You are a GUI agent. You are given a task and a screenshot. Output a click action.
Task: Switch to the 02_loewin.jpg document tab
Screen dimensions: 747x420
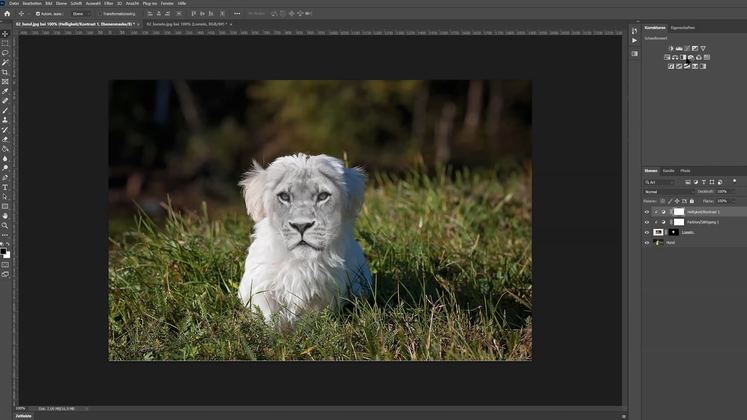(x=186, y=24)
